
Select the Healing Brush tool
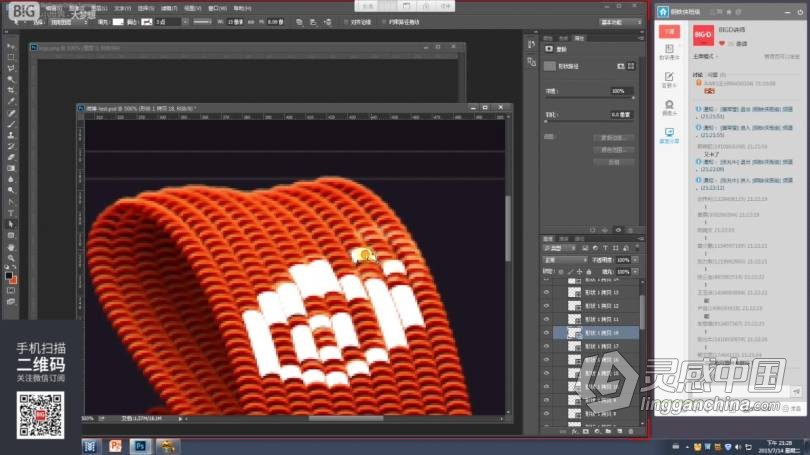(11, 113)
